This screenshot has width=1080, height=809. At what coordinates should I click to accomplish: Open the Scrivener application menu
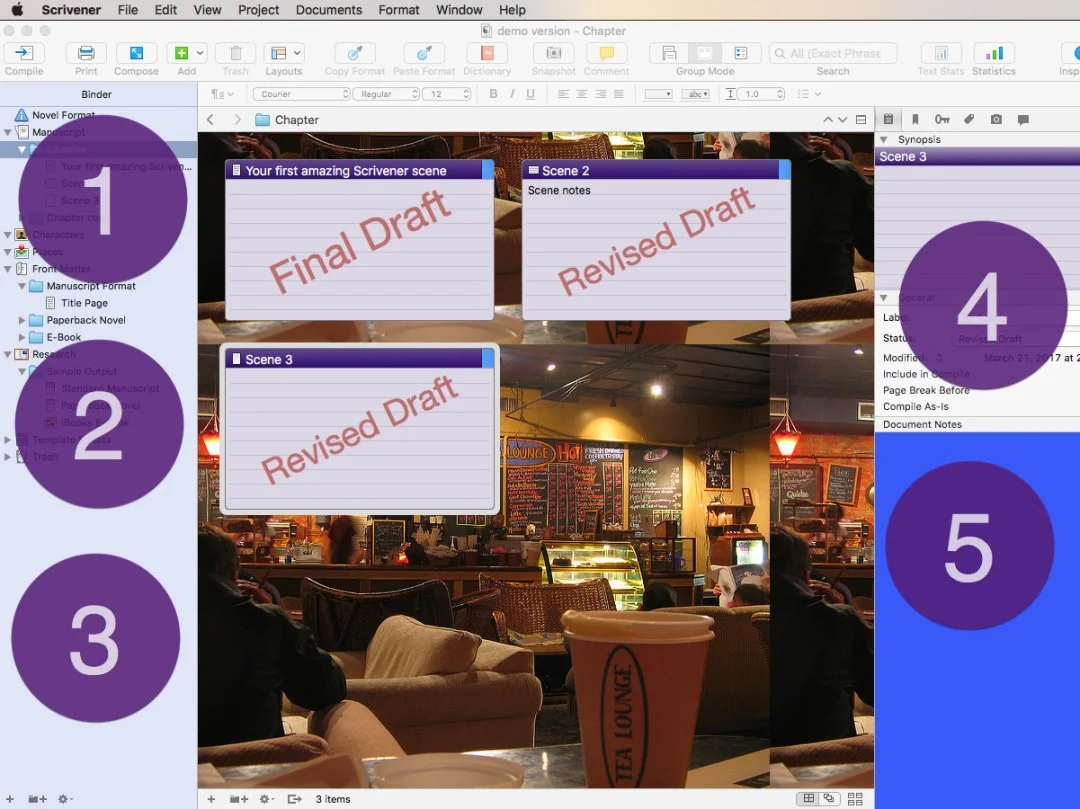coord(71,10)
